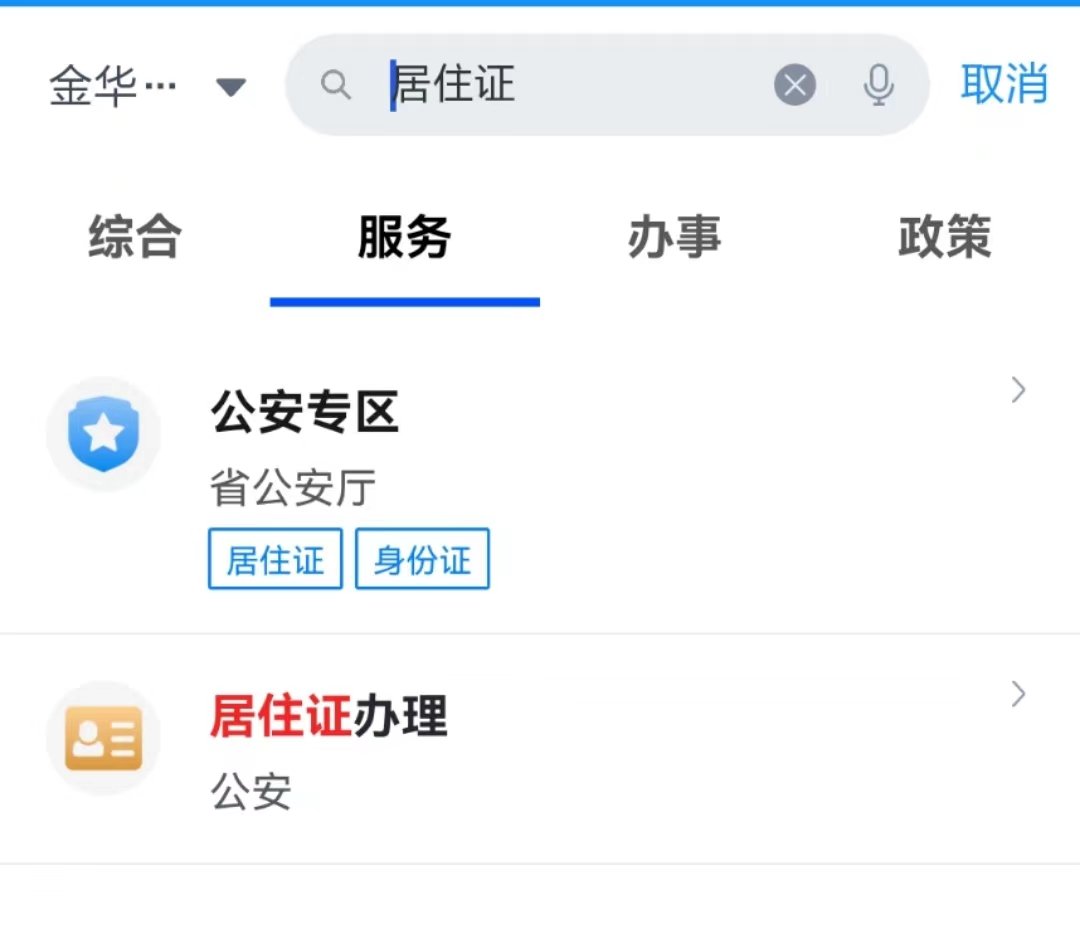
Task: Open the blue shield 公安专区 icon
Action: point(104,435)
